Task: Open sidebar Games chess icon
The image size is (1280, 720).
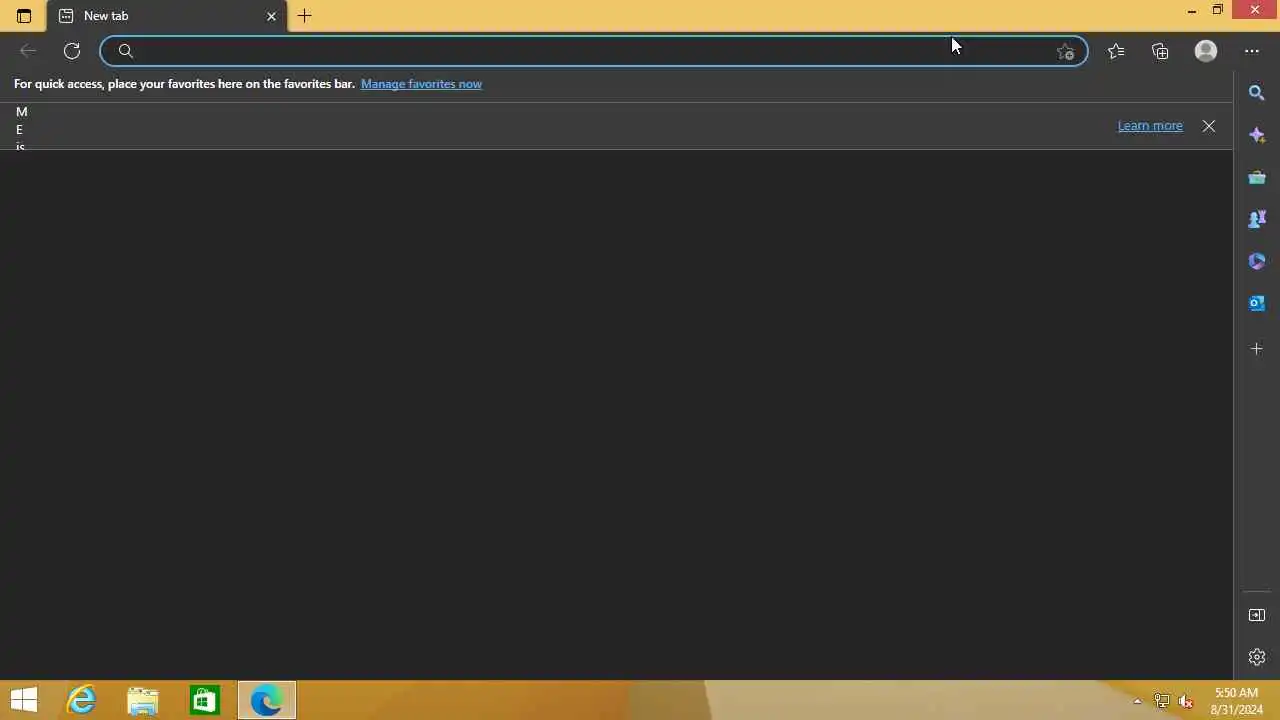Action: click(1257, 219)
